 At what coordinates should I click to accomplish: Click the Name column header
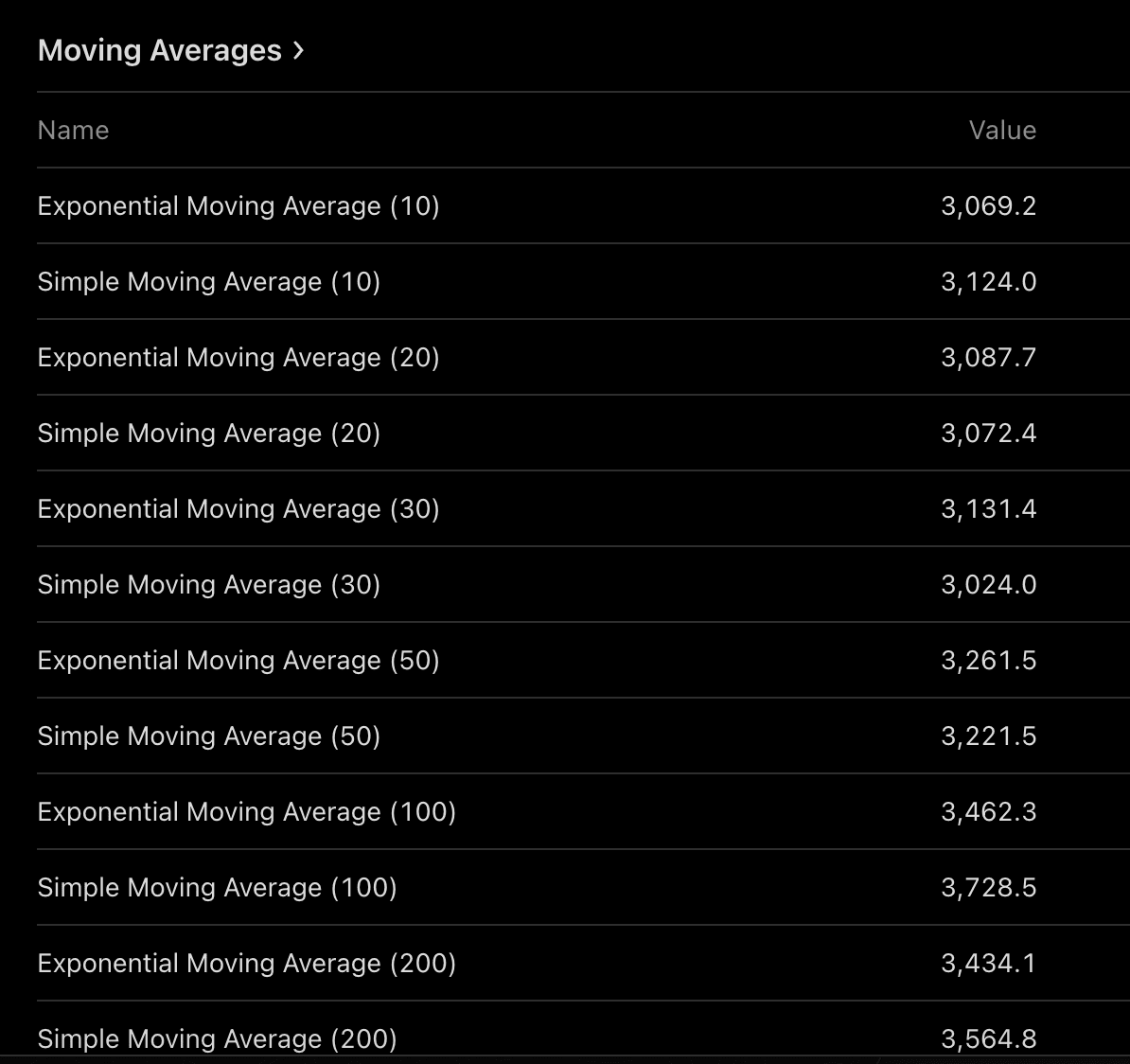[73, 131]
